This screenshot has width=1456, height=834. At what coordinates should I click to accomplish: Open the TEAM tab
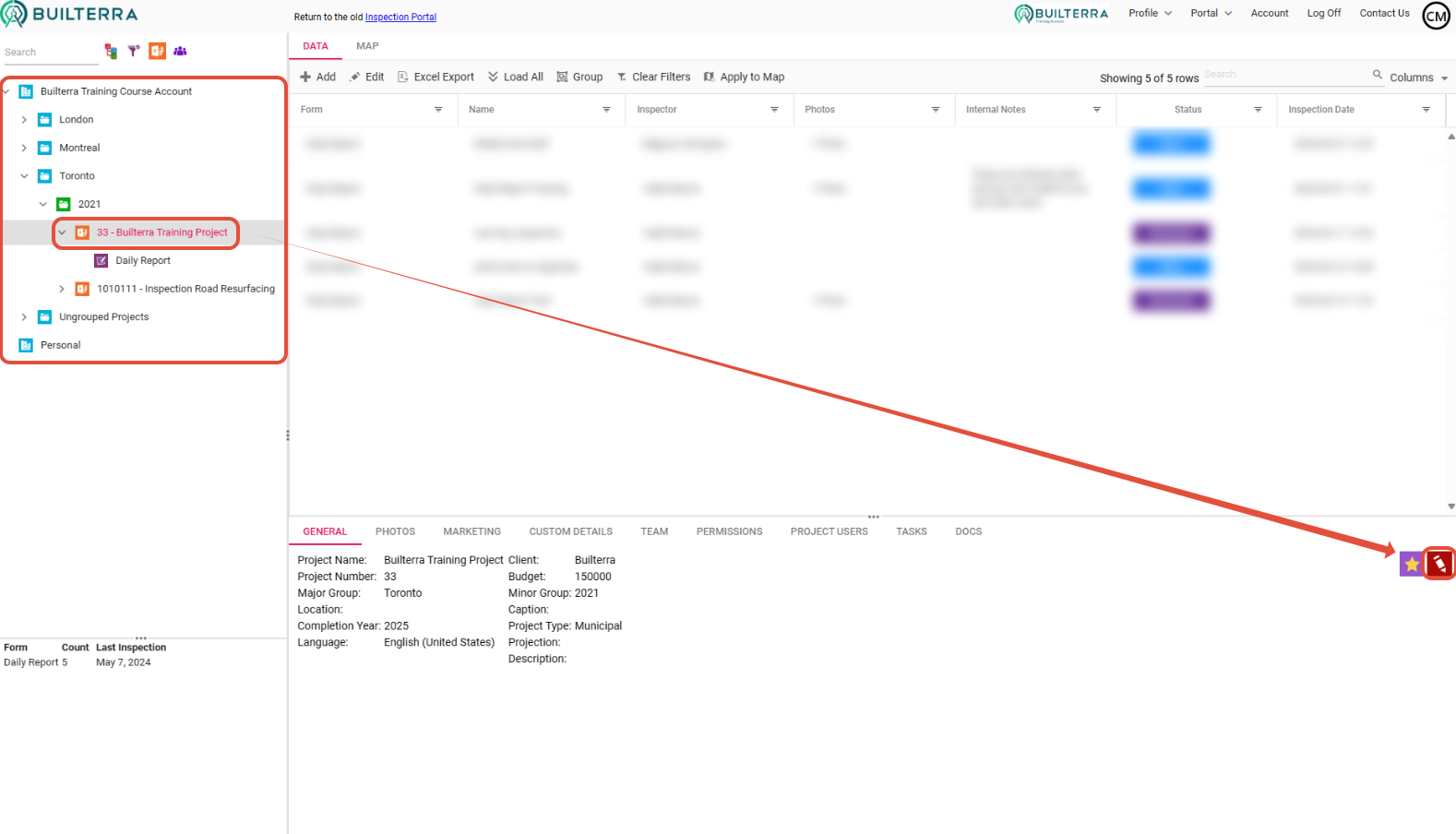(x=654, y=531)
